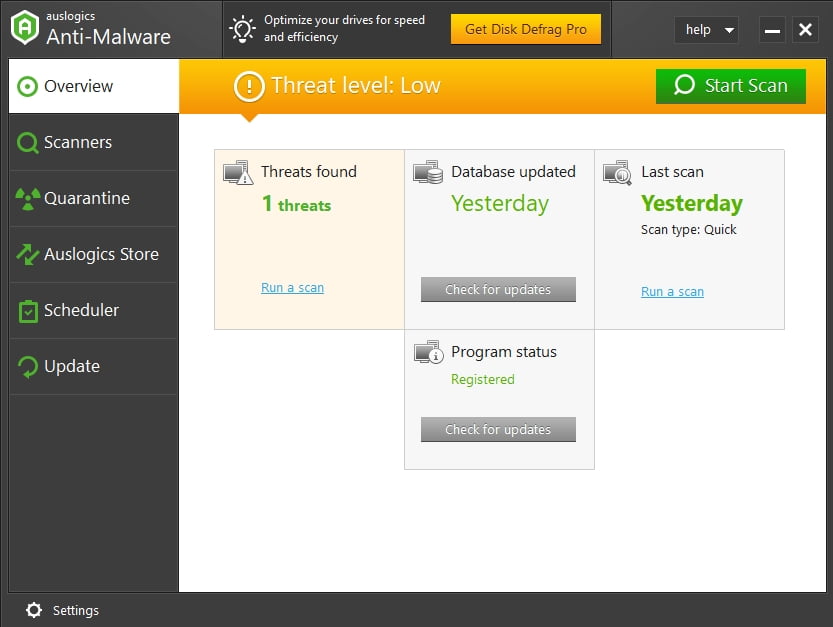
Task: Click the Database updated icon
Action: pyautogui.click(x=429, y=172)
